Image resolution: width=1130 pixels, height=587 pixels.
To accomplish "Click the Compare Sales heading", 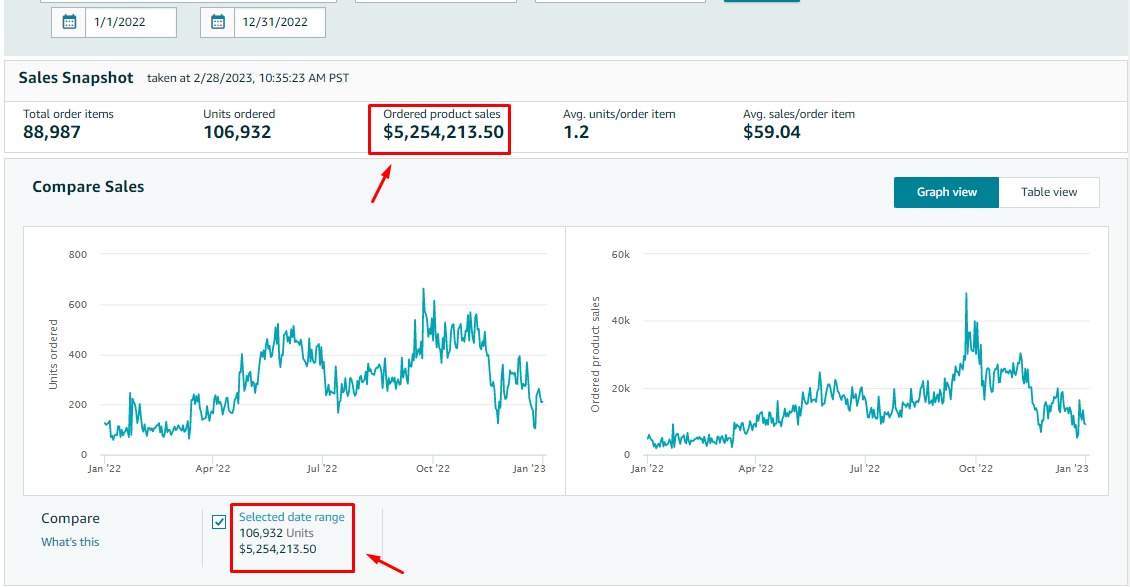I will pos(88,186).
